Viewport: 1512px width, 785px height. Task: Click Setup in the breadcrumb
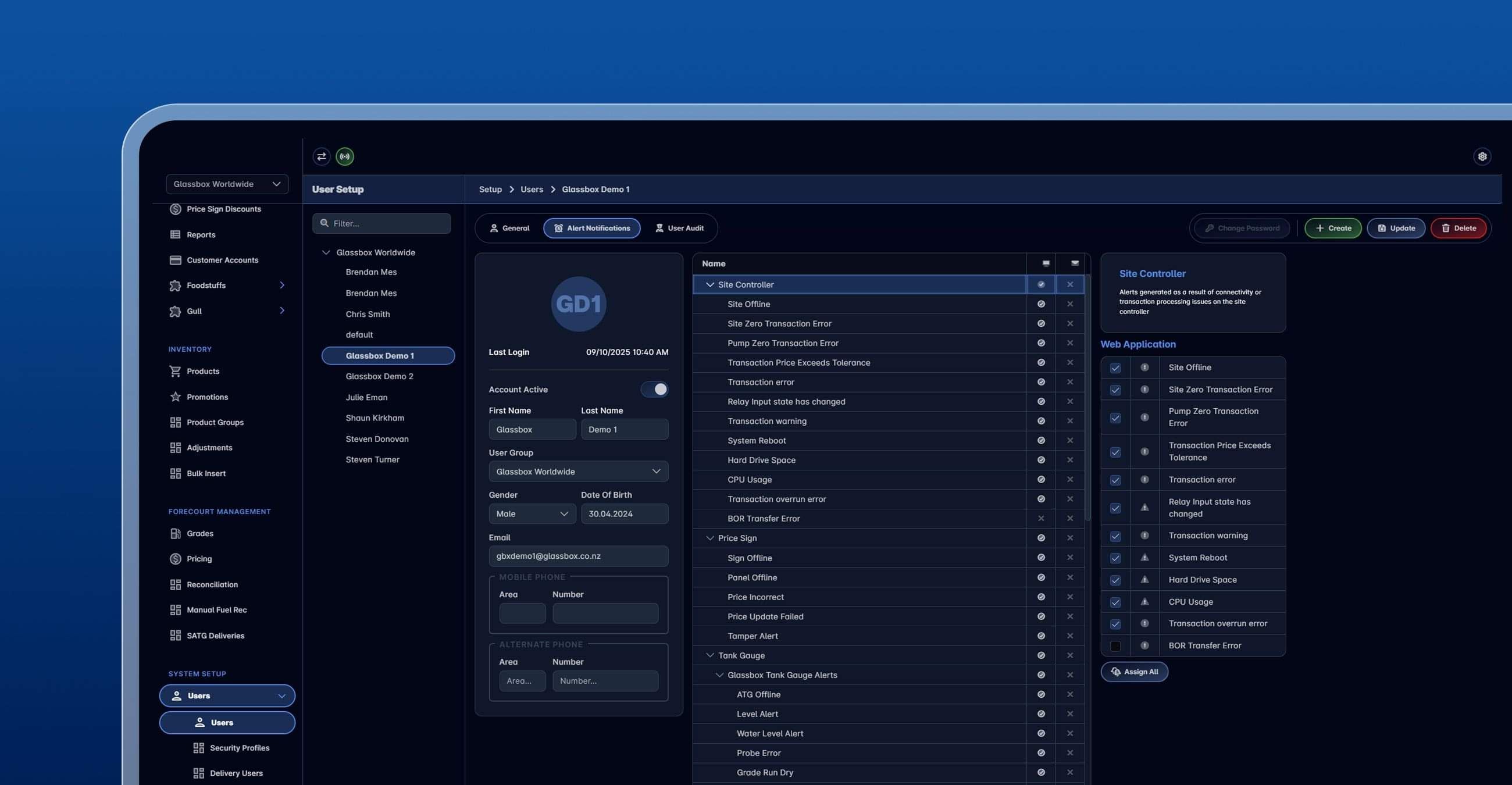490,190
